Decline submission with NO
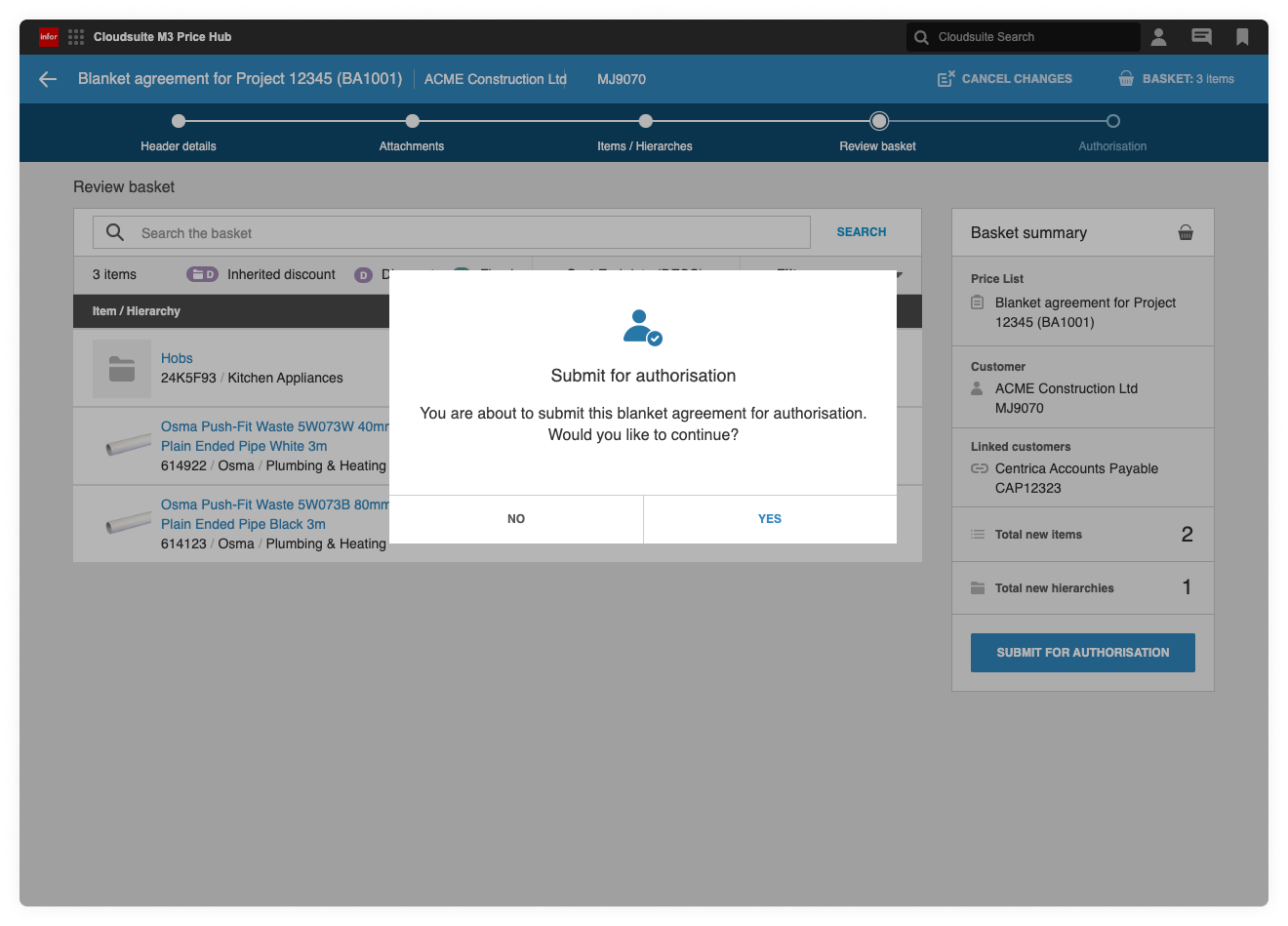The height and width of the screenshot is (926, 1288). point(516,519)
